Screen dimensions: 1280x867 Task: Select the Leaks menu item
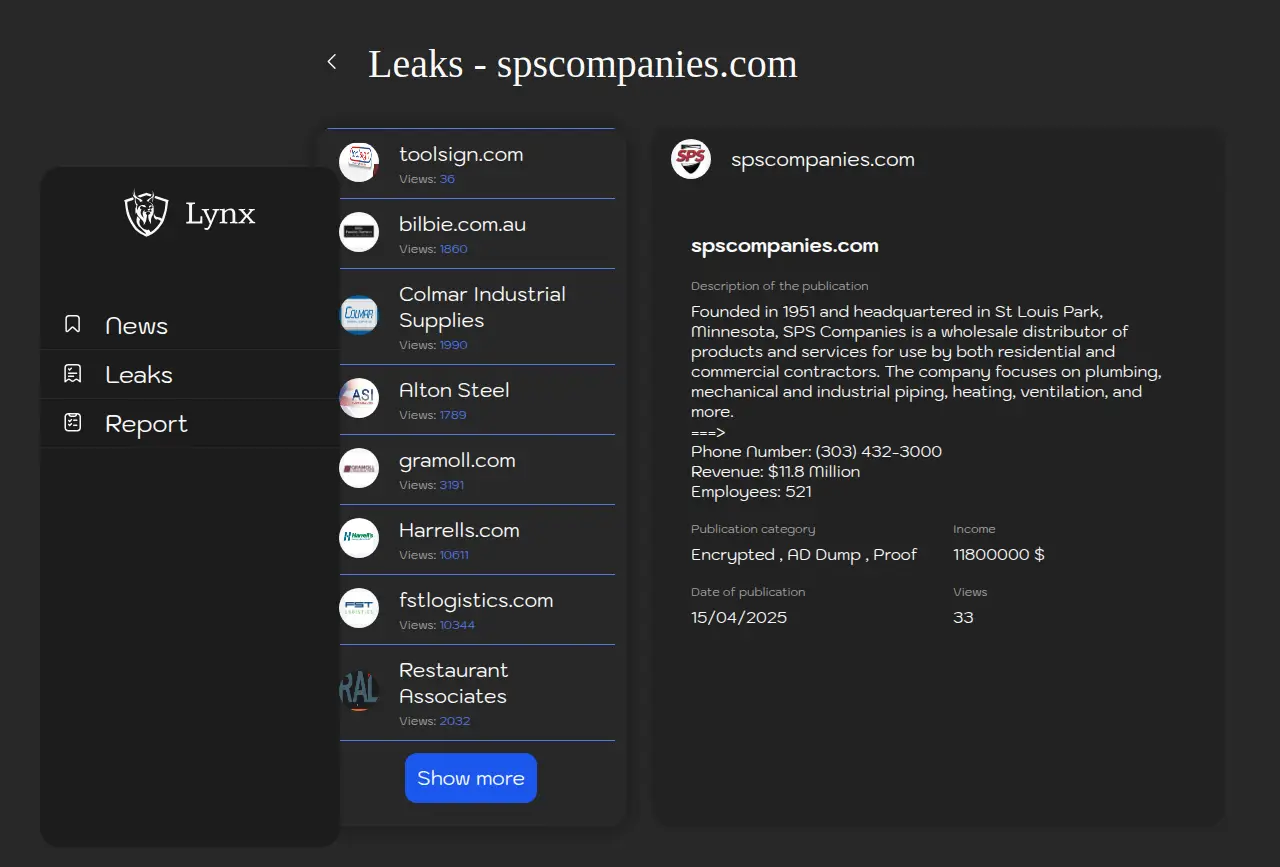click(x=139, y=375)
